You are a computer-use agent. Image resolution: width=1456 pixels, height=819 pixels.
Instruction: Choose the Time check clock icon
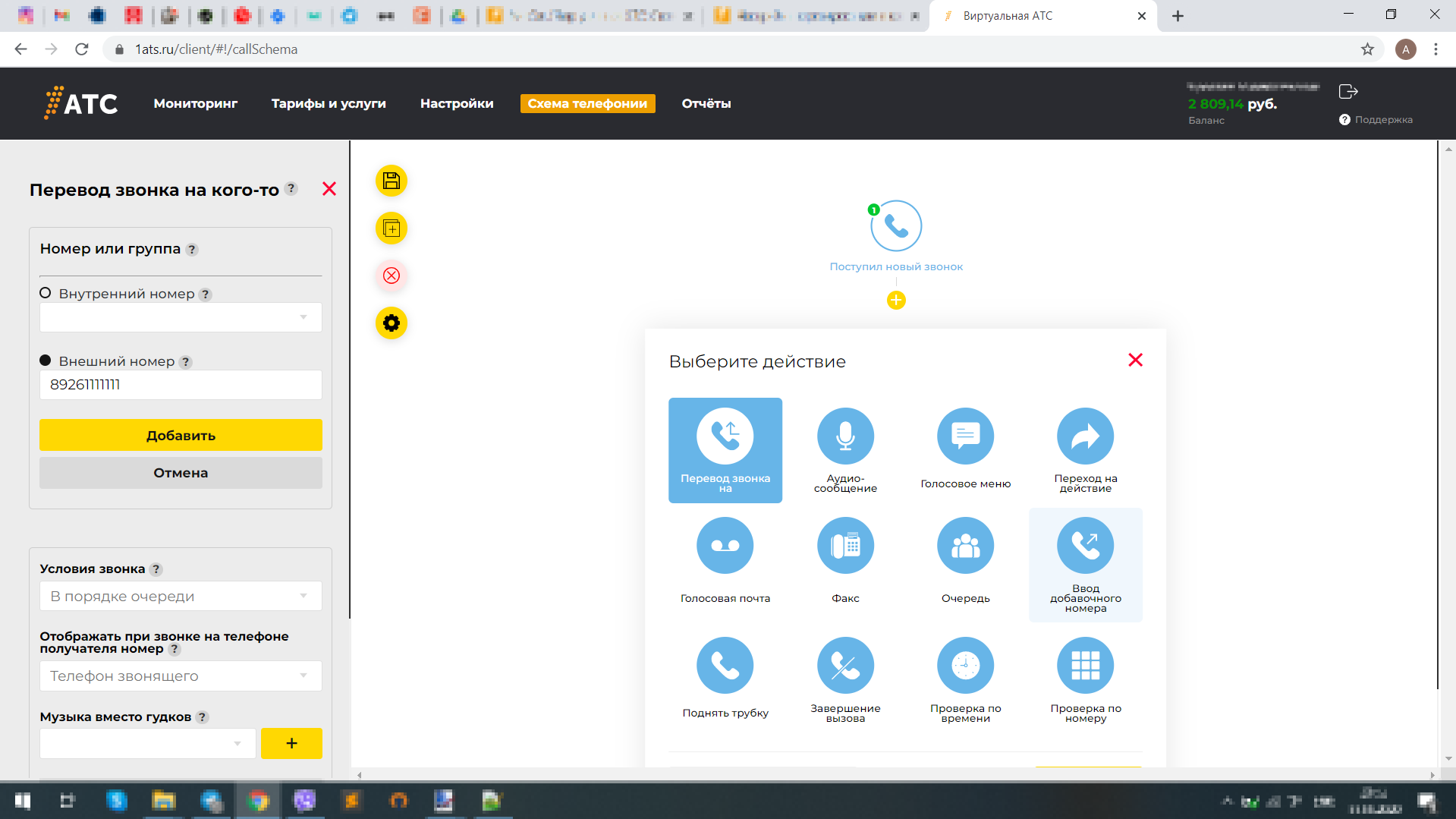pyautogui.click(x=965, y=666)
